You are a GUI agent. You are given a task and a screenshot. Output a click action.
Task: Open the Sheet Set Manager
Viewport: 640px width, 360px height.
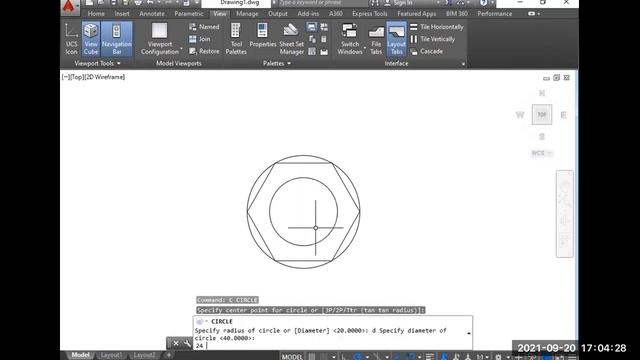pyautogui.click(x=291, y=39)
